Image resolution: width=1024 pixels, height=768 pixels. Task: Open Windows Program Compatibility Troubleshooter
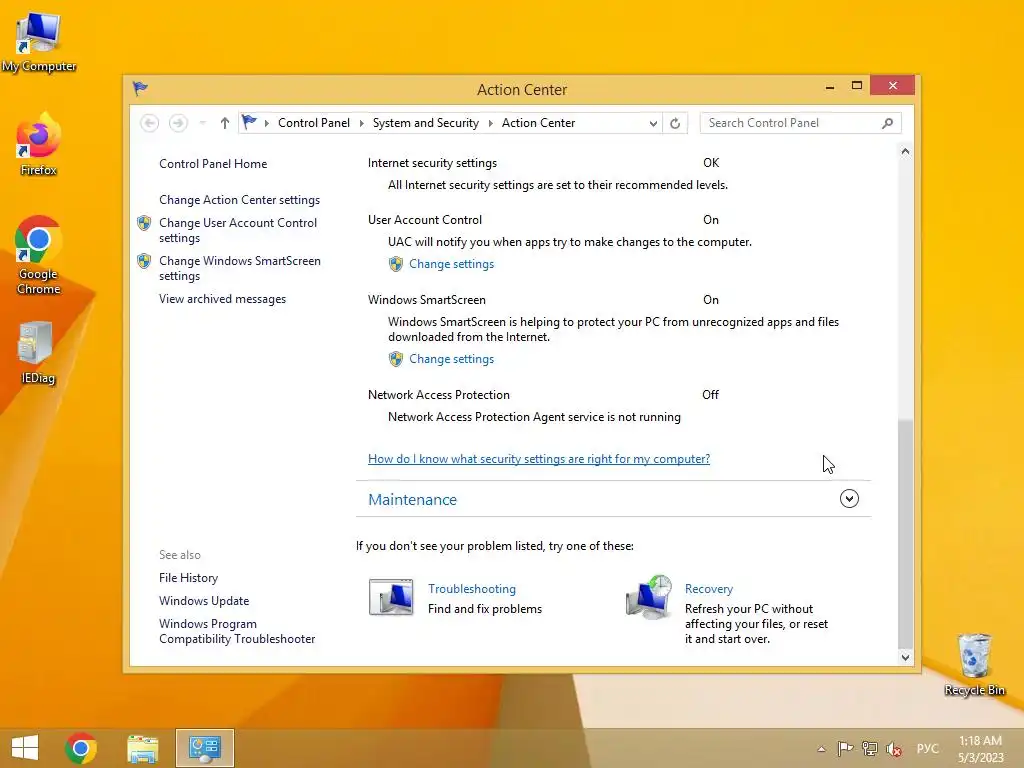click(x=237, y=631)
